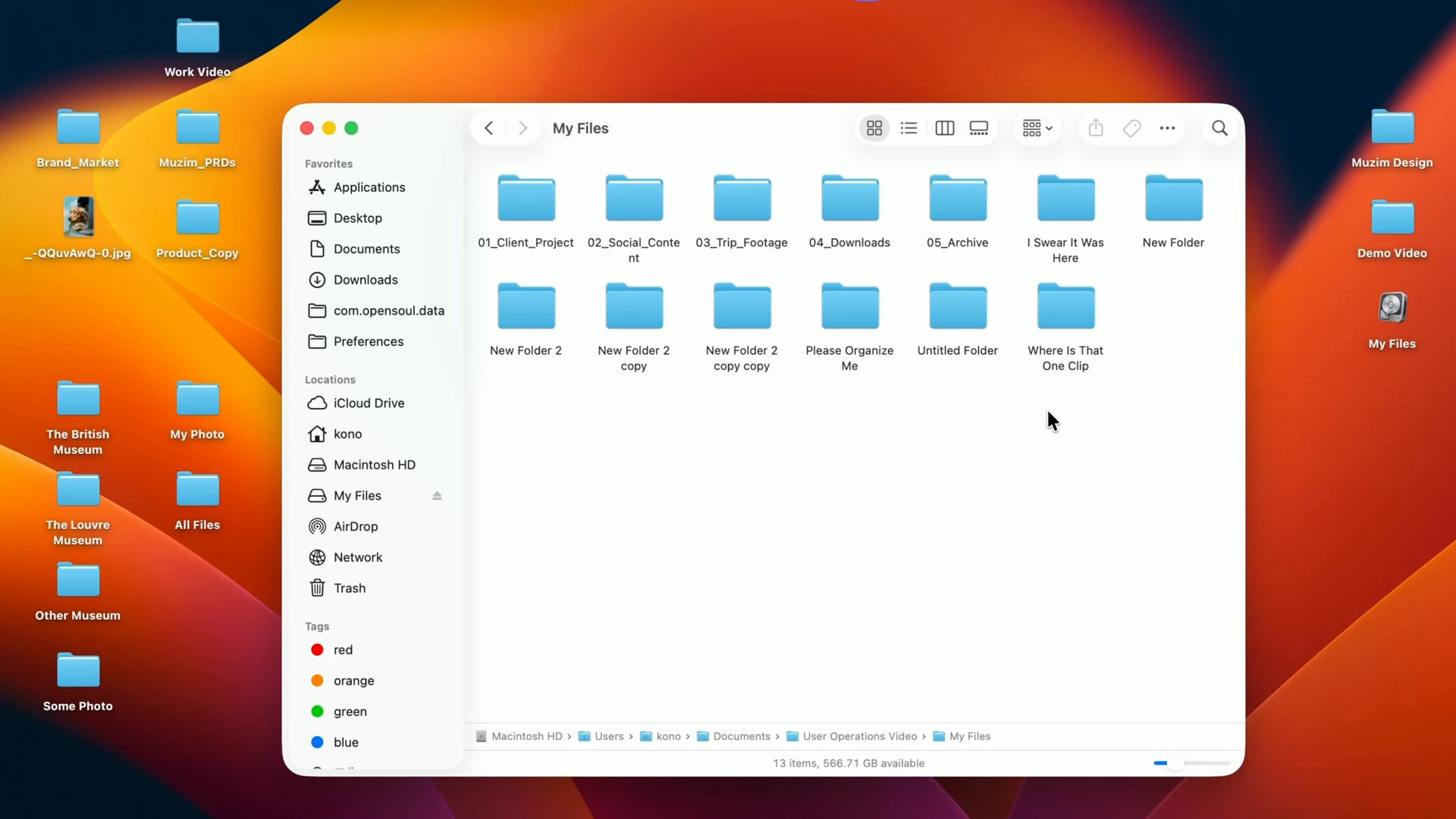Click the search magnifier icon

point(1219,128)
